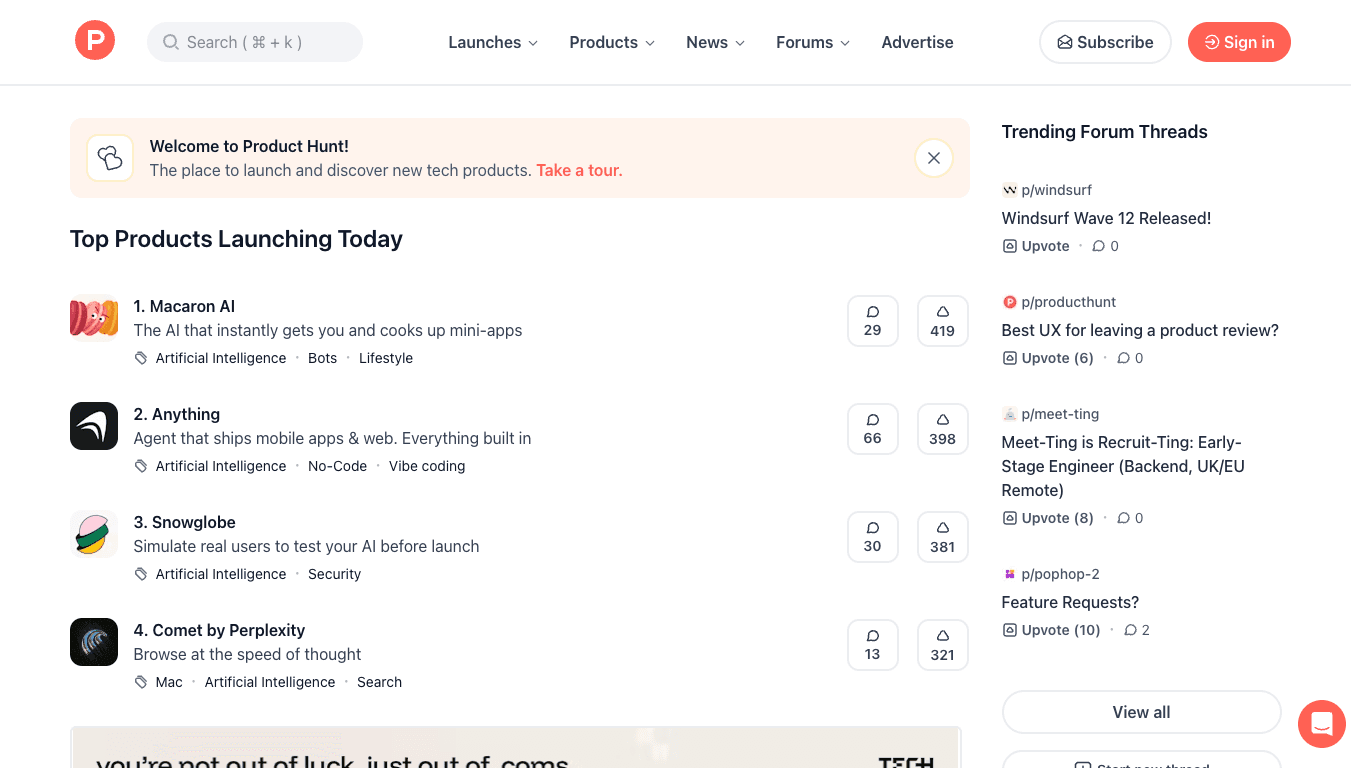This screenshot has height=768, width=1366.
Task: Dismiss the Welcome to Product Hunt banner
Action: [933, 157]
